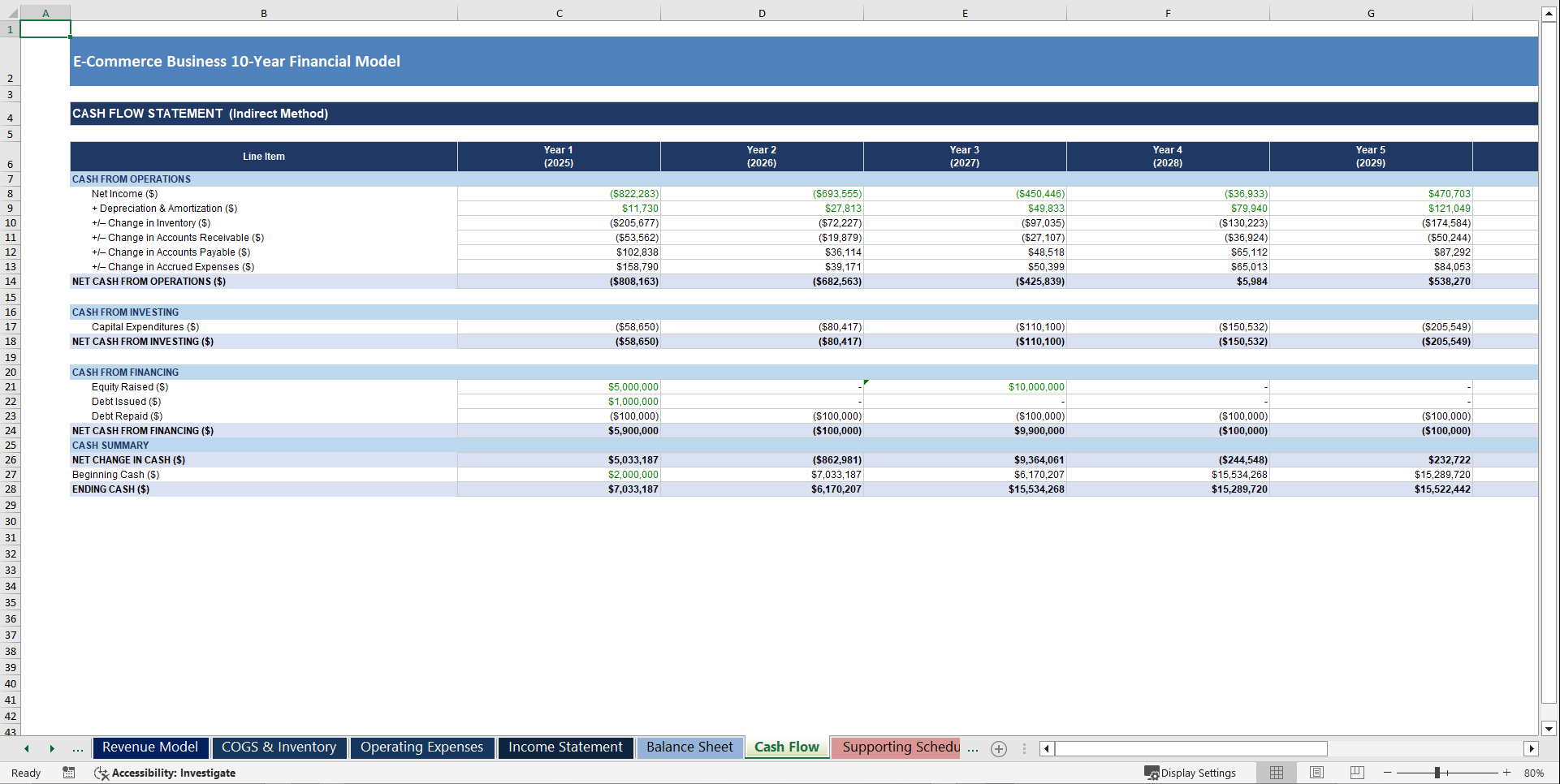The image size is (1560, 784).
Task: Open Display Settings from status bar
Action: coord(1191,773)
